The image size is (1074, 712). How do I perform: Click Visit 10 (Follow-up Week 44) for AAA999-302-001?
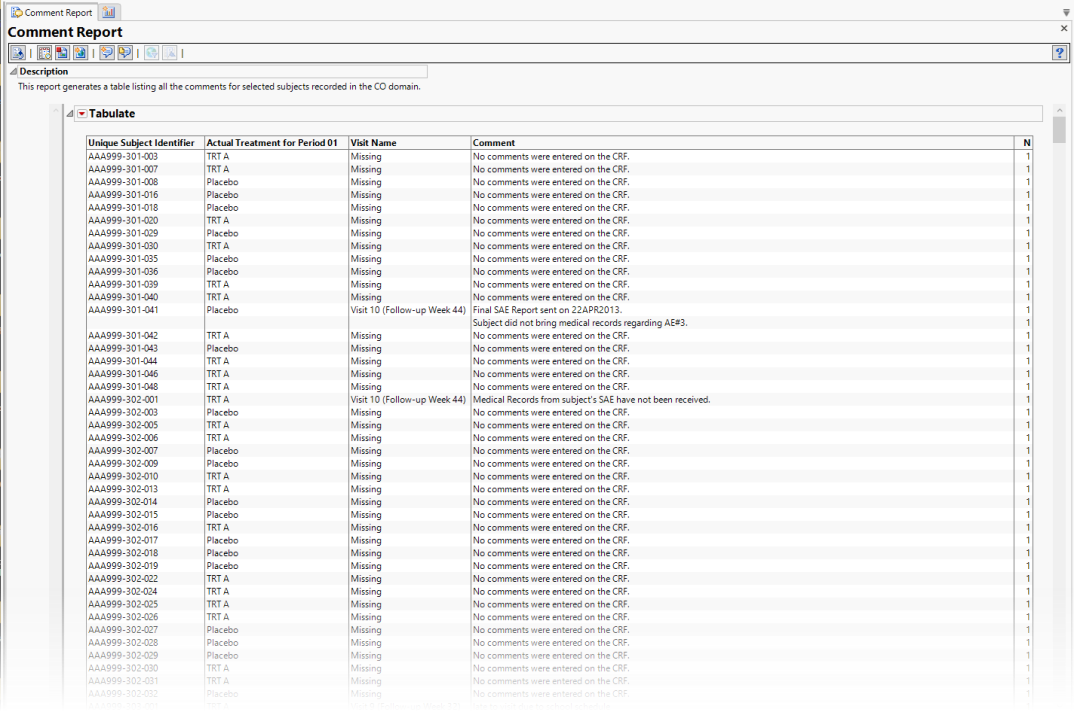click(408, 400)
